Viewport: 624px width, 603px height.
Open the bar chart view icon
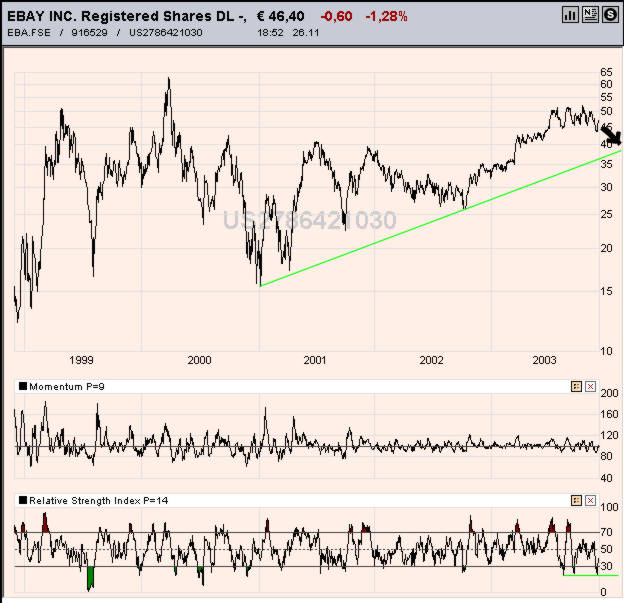(x=570, y=15)
